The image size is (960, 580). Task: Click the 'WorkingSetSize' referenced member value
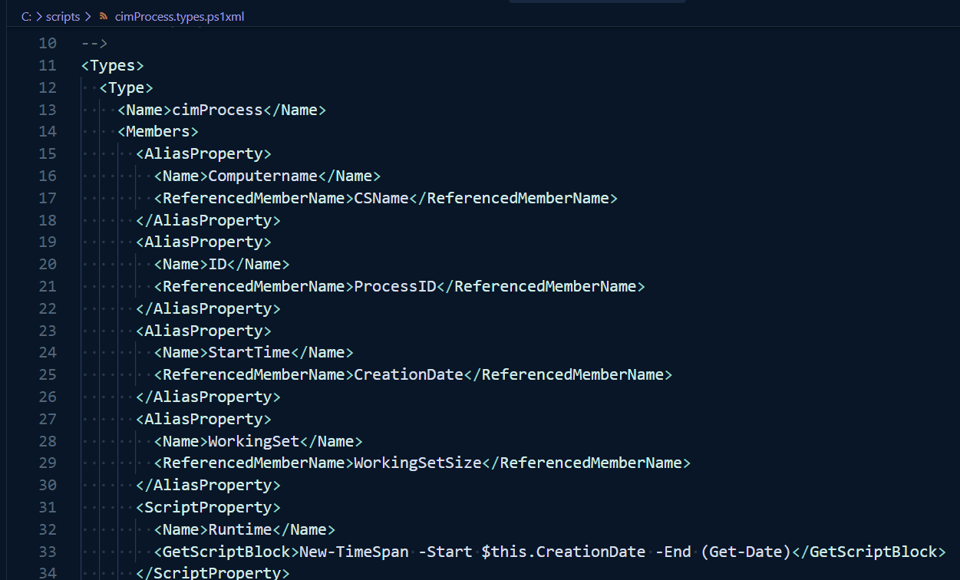coord(418,463)
